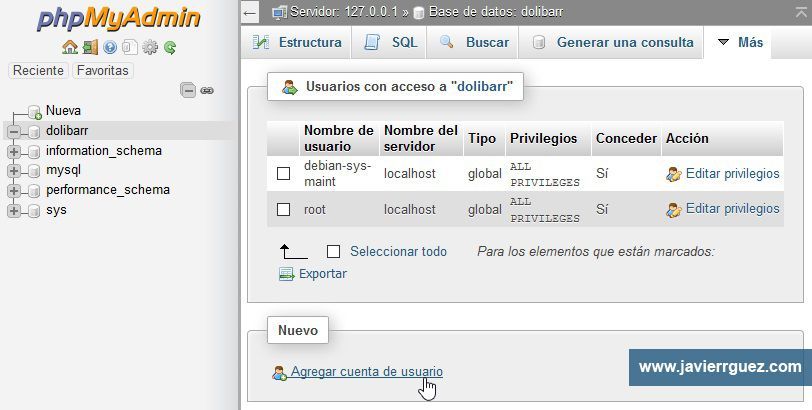Toggle link with main panel icon

[x=207, y=91]
